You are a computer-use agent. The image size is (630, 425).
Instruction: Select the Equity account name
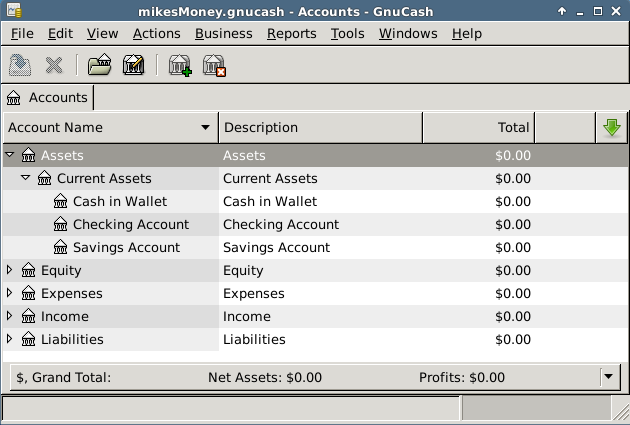point(61,270)
